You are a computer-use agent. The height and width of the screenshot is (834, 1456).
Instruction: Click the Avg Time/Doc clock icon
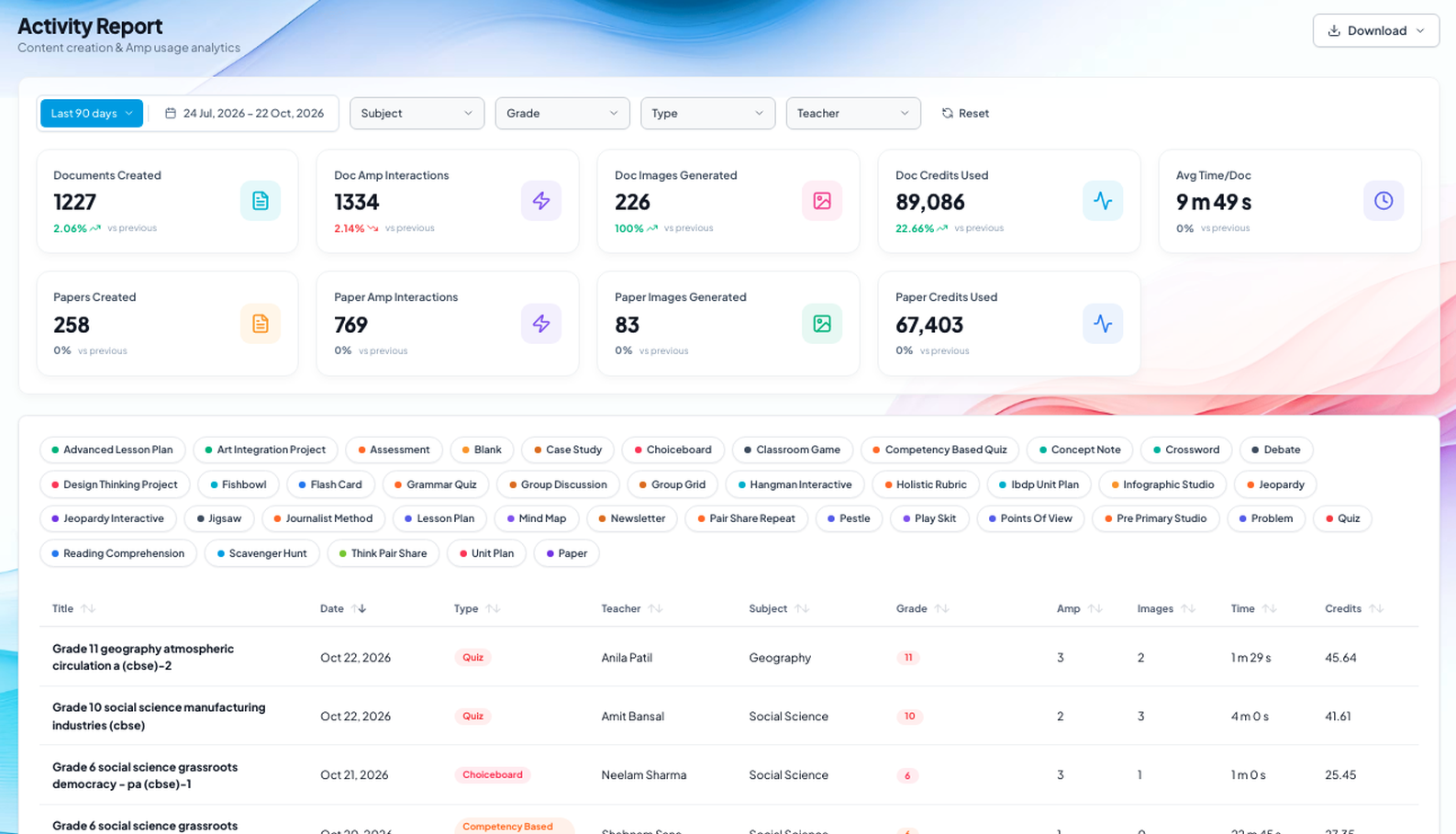[1384, 201]
